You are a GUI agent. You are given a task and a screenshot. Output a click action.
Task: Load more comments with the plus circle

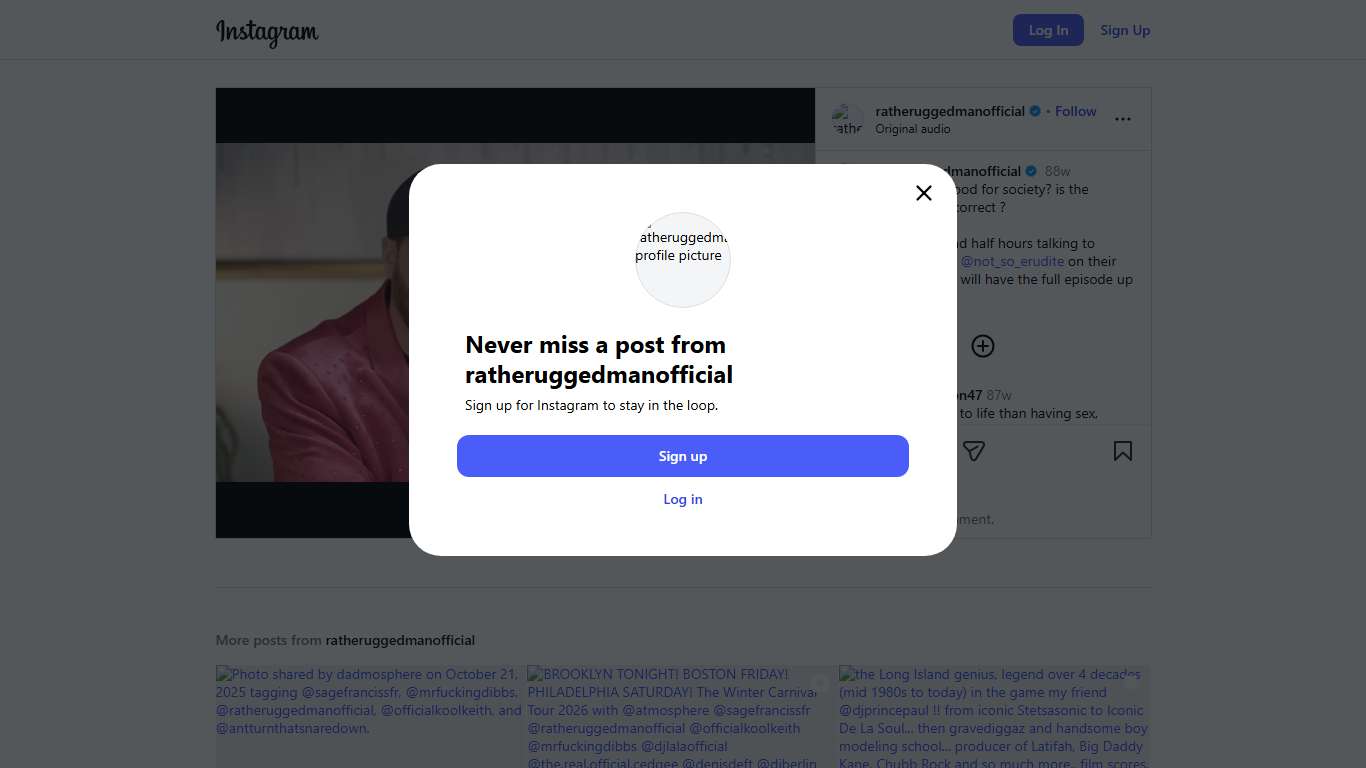pos(983,346)
